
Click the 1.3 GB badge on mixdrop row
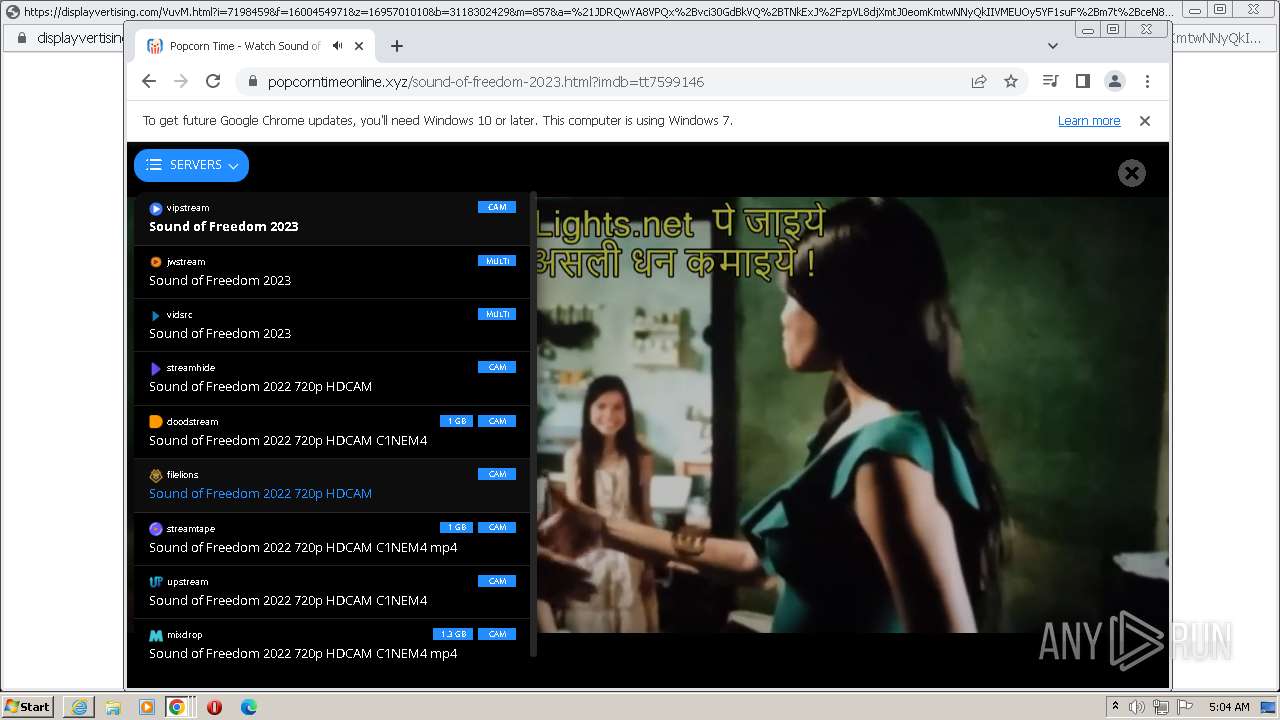(x=453, y=634)
